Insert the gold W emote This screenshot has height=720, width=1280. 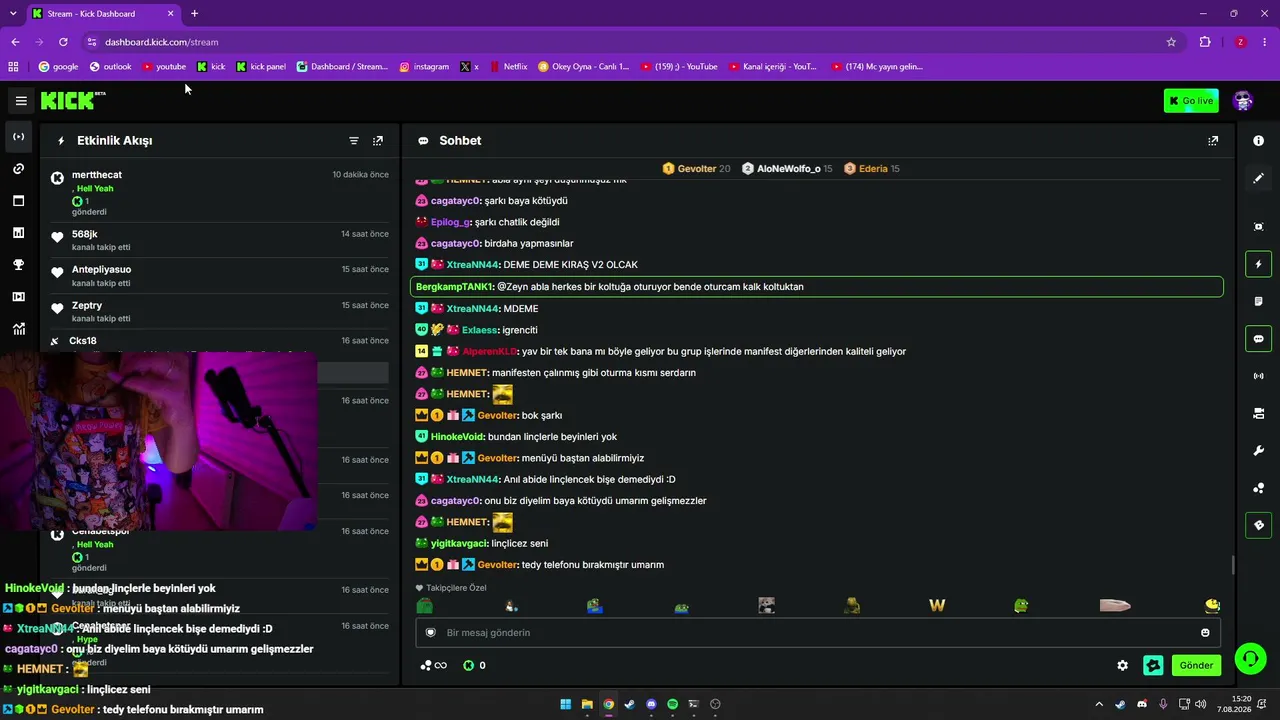937,605
